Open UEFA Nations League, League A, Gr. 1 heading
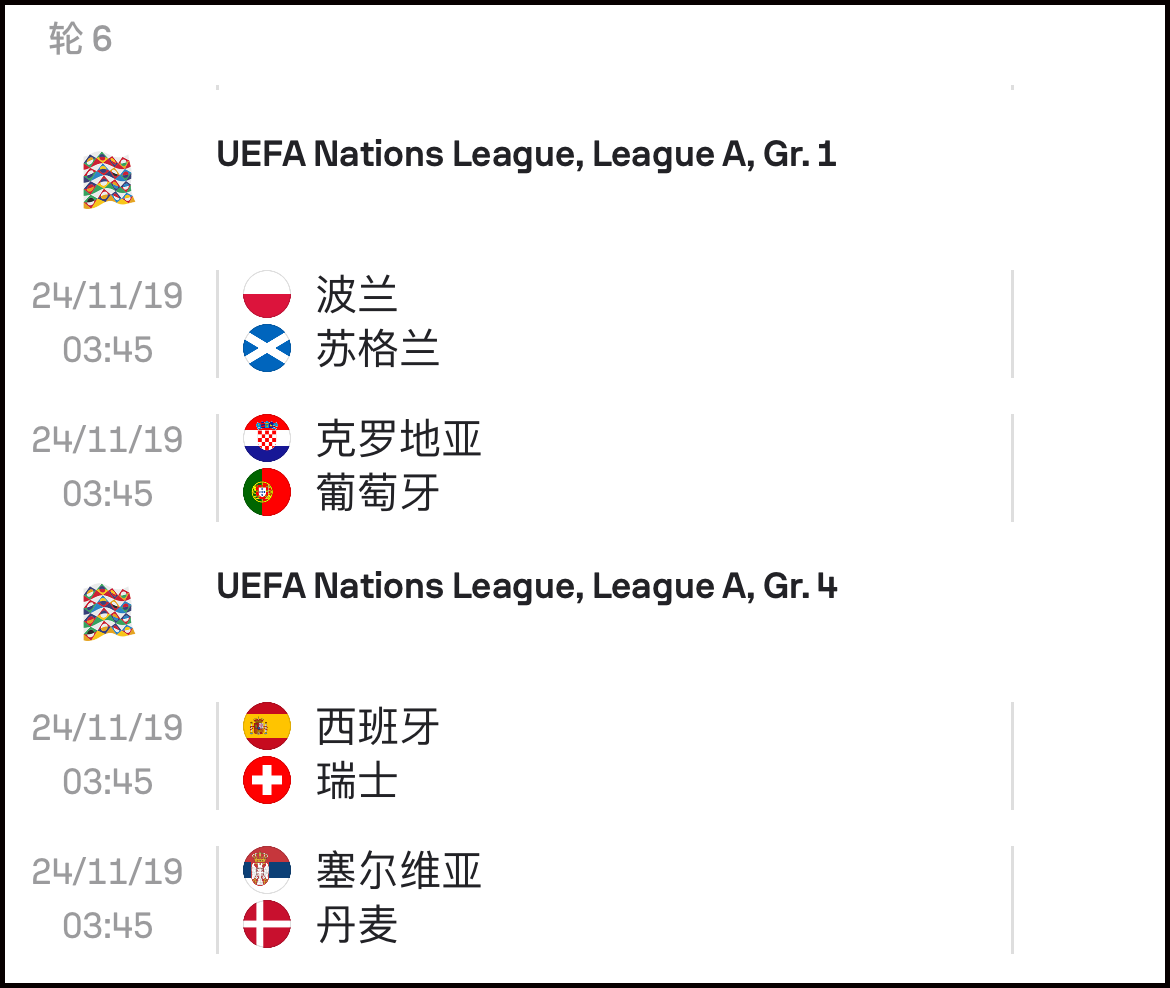This screenshot has width=1170, height=988. coord(526,154)
